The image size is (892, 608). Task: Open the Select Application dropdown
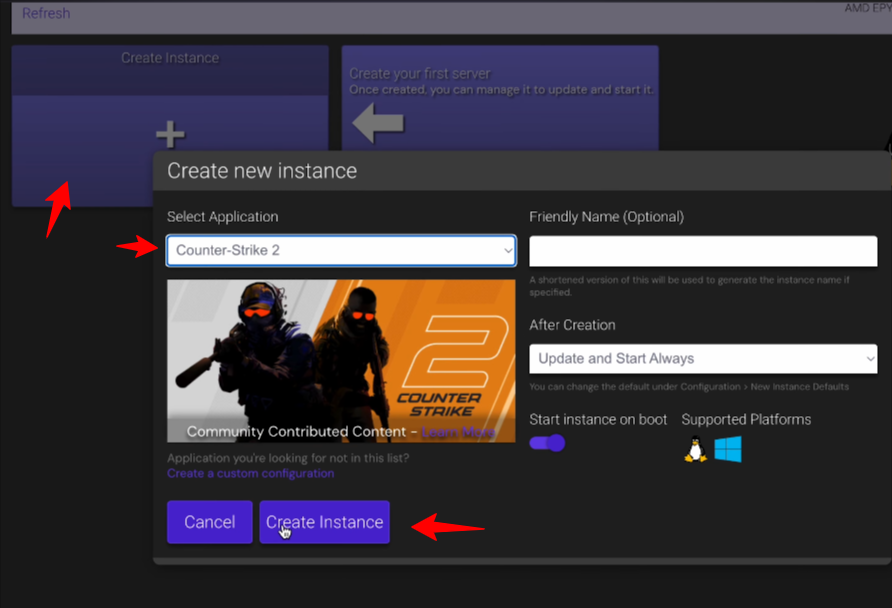click(340, 250)
